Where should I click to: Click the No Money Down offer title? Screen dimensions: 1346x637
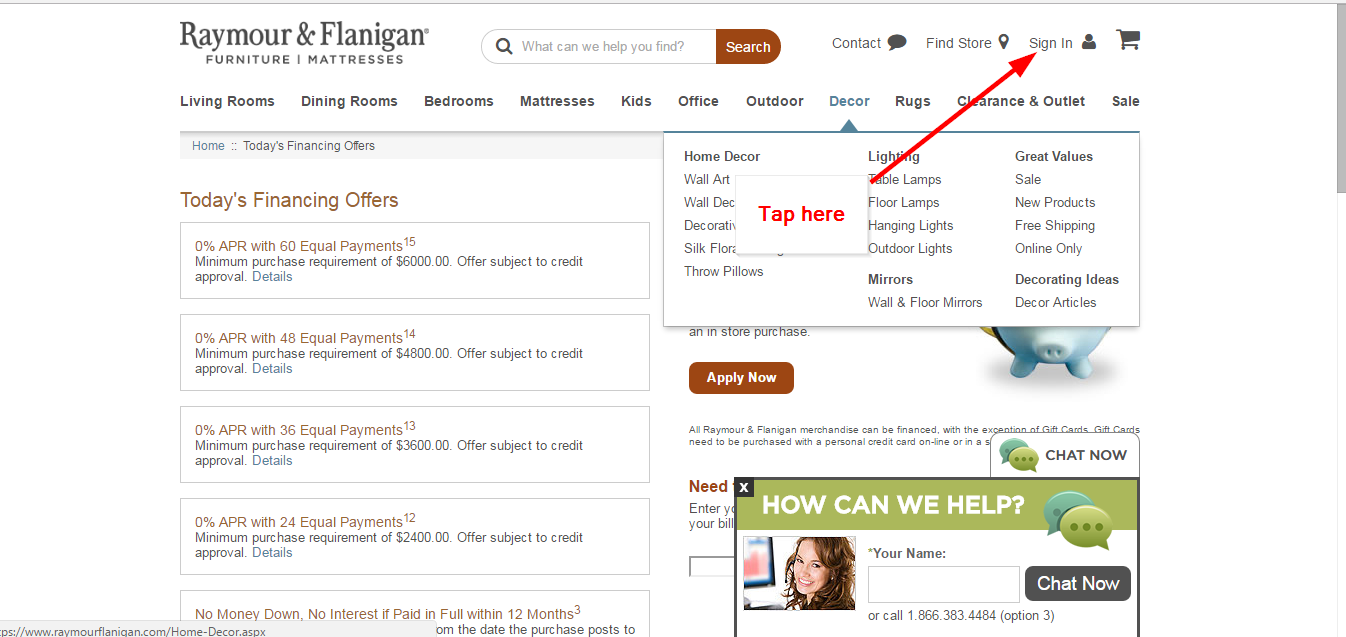[387, 613]
